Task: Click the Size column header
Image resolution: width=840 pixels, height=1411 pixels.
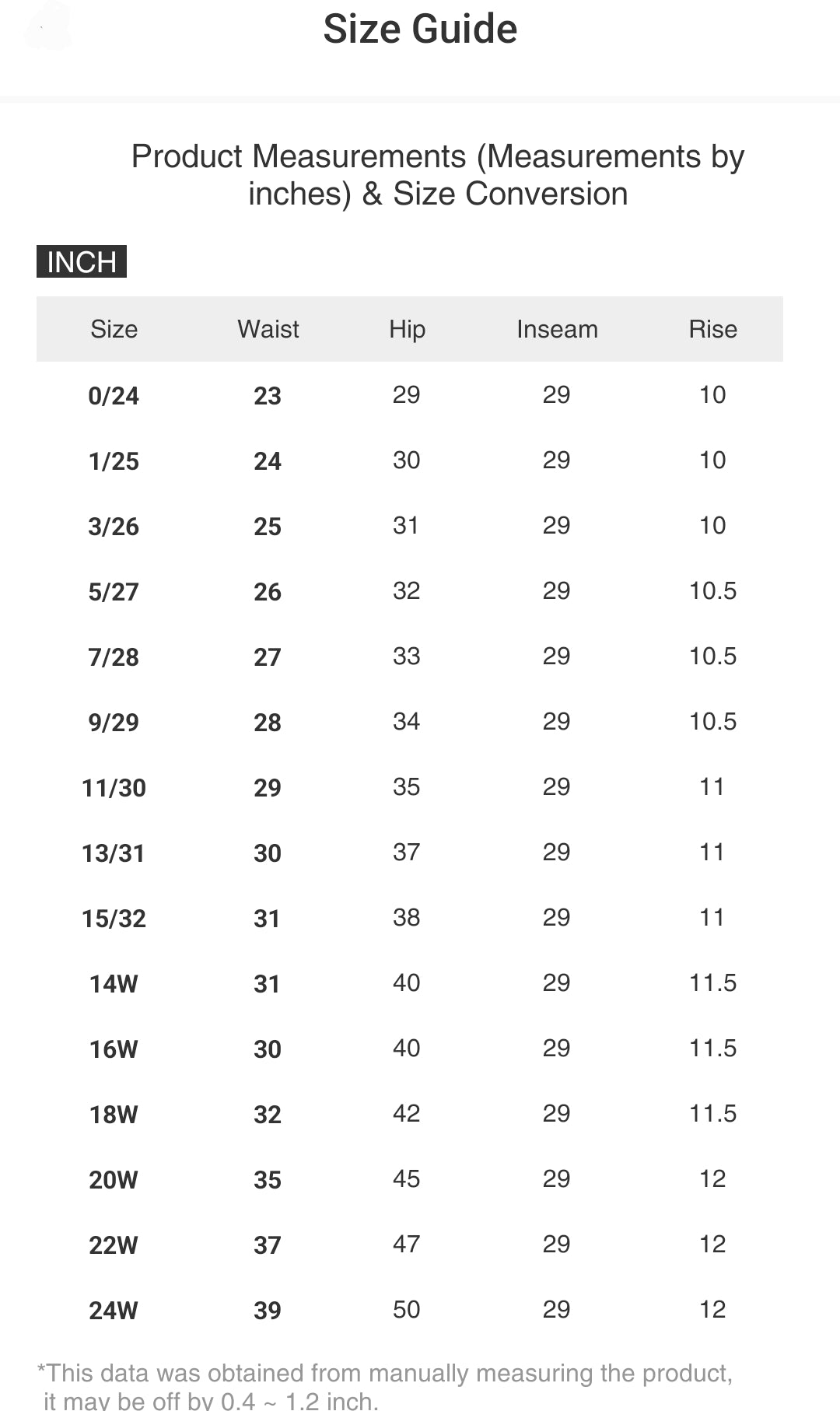Action: [114, 329]
